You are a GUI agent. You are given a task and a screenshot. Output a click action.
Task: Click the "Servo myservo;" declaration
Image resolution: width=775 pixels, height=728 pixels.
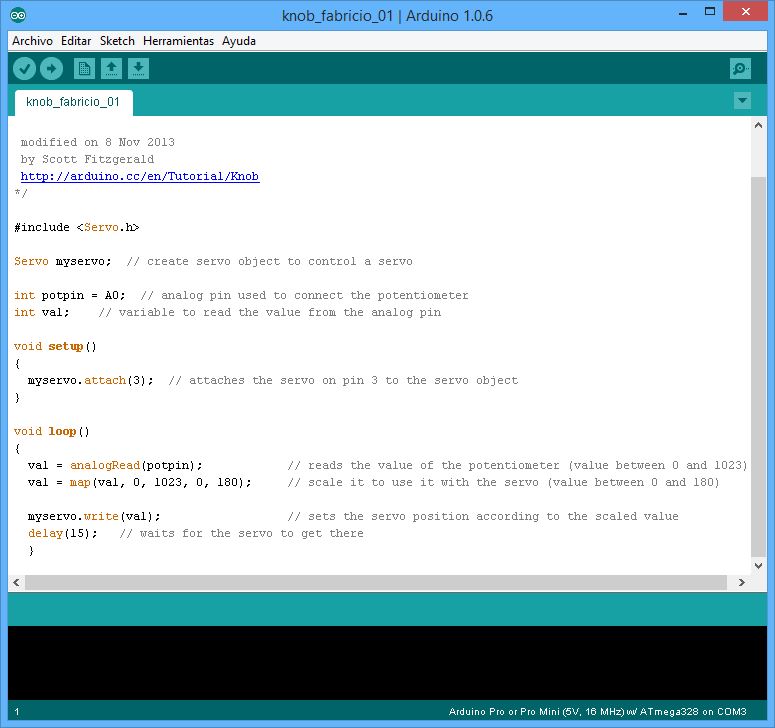tap(63, 261)
